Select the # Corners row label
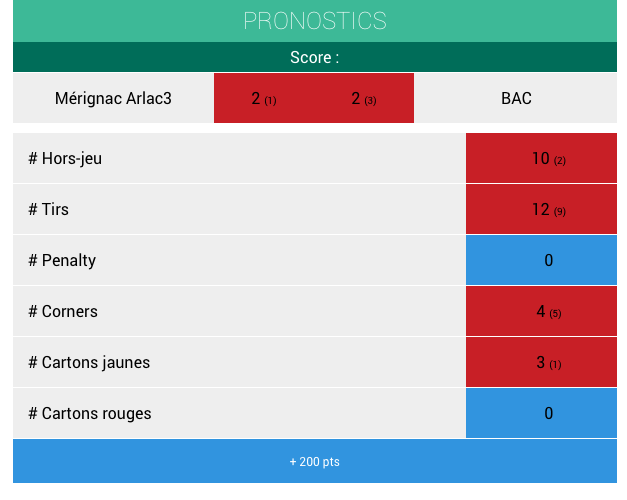Viewport: 627px width, 500px height. 63,312
